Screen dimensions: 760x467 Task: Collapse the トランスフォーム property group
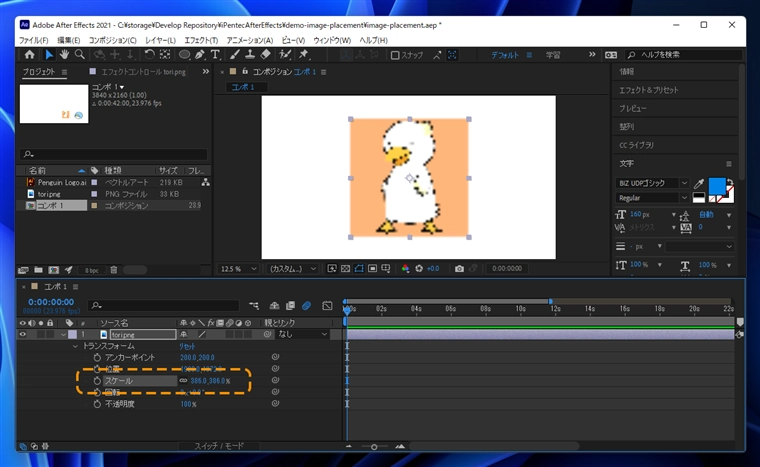(x=75, y=346)
